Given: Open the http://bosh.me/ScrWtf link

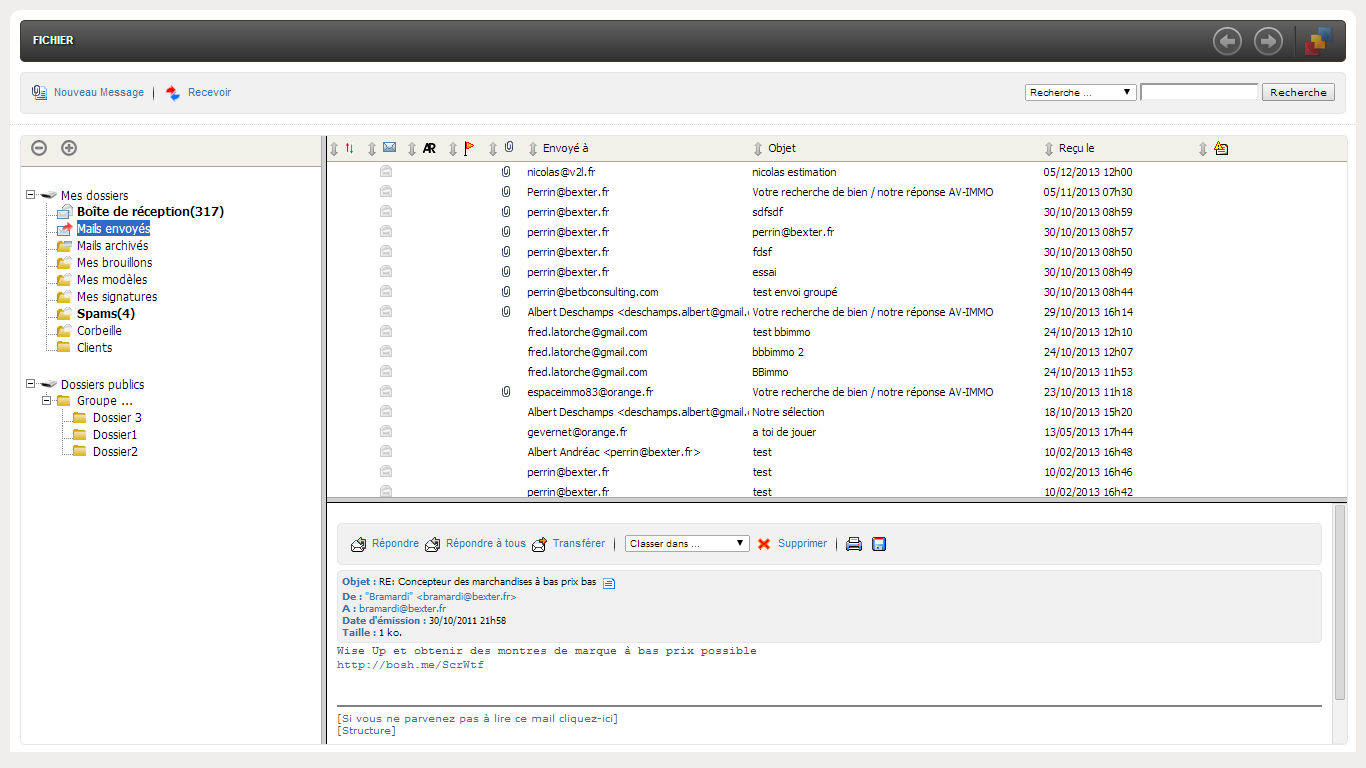Looking at the screenshot, I should 410,665.
